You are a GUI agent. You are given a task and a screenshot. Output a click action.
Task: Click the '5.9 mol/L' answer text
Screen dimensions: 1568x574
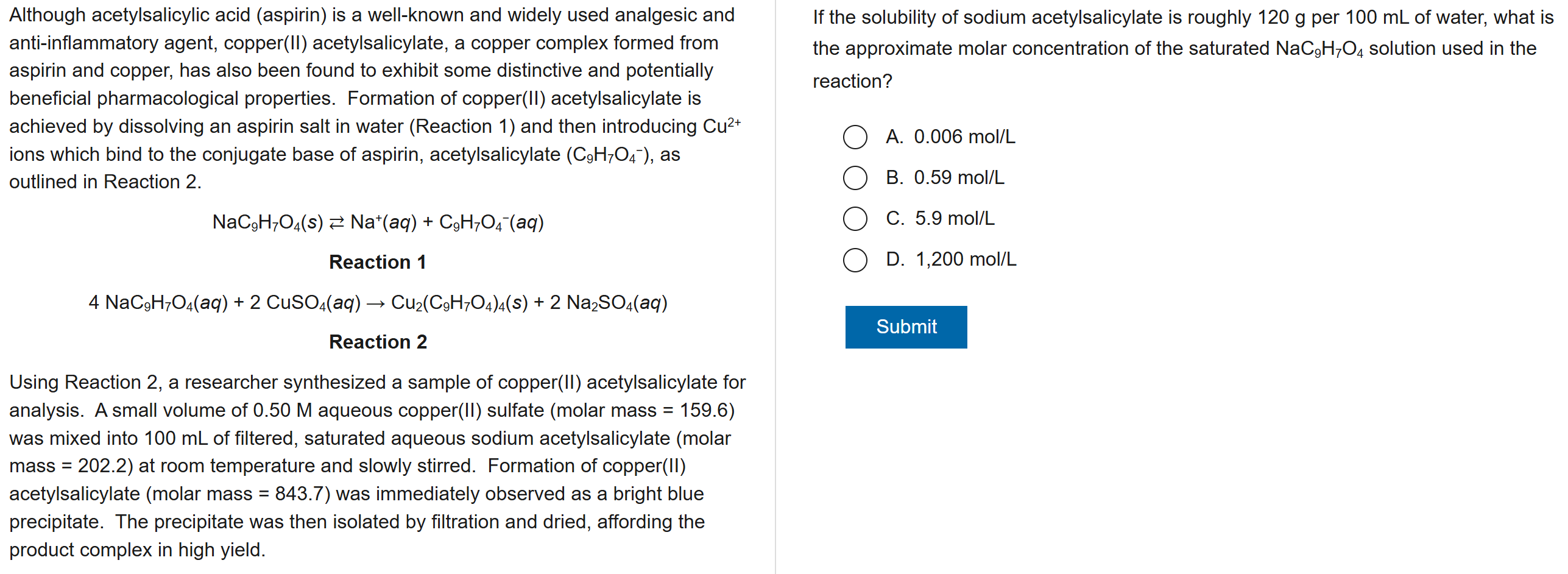[x=954, y=219]
